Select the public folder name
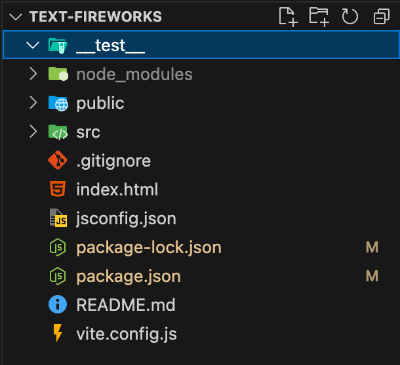The height and width of the screenshot is (365, 400). tap(100, 104)
